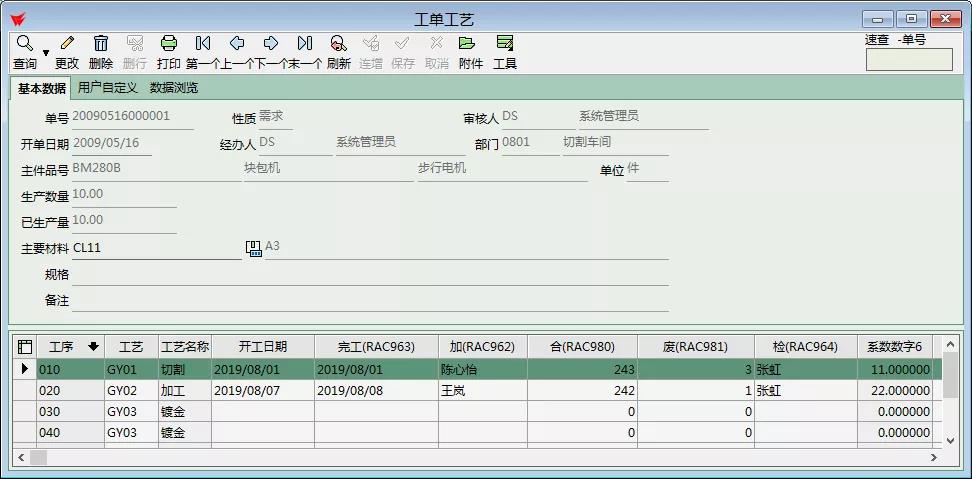
Task: Click the grid column chooser icon
Action: (x=25, y=347)
